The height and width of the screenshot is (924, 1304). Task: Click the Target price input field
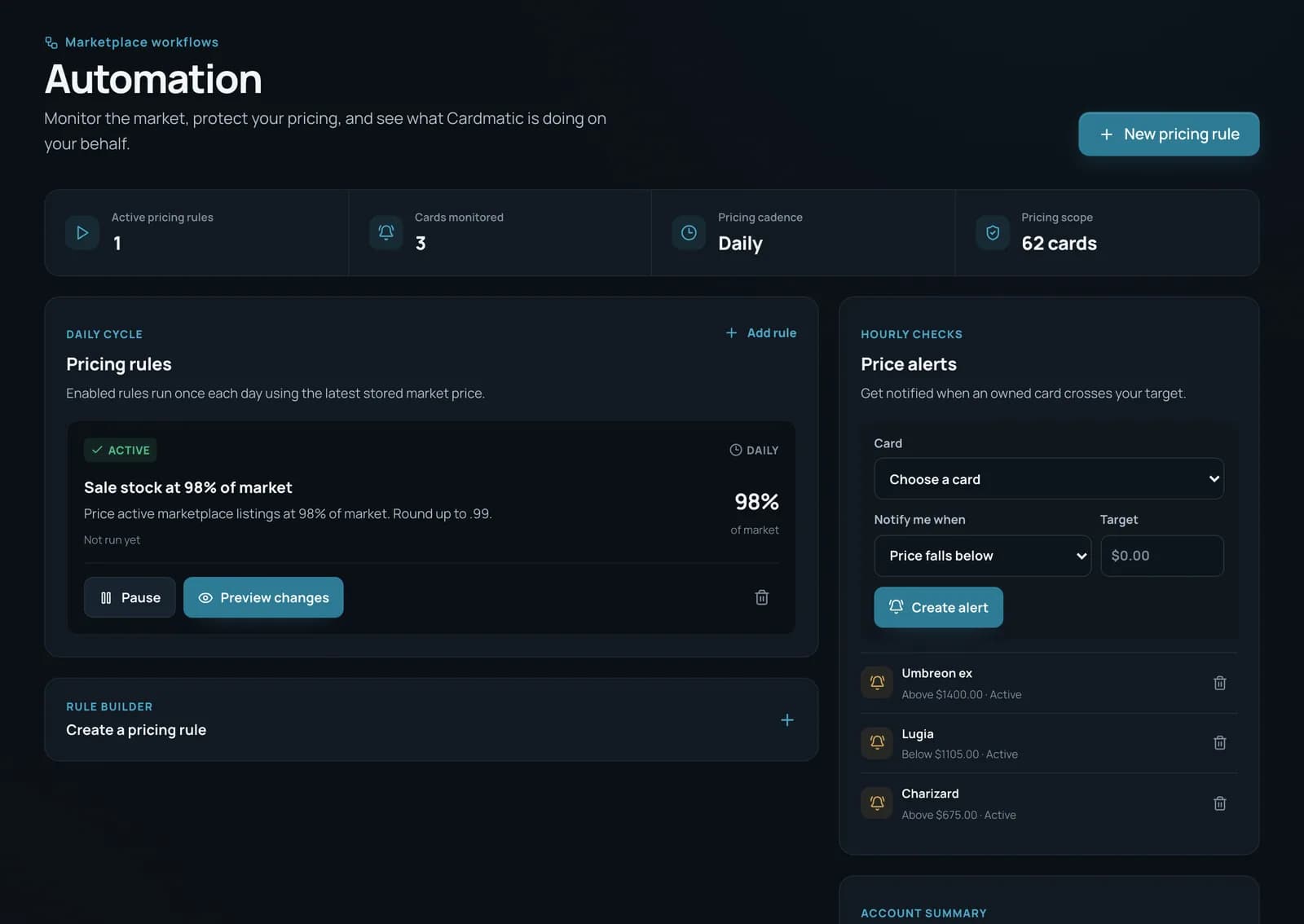click(1161, 556)
